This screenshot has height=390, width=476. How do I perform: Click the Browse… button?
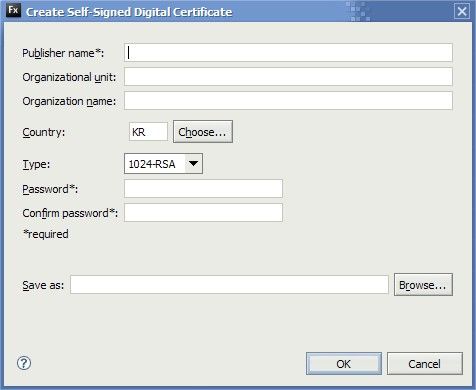pyautogui.click(x=423, y=285)
